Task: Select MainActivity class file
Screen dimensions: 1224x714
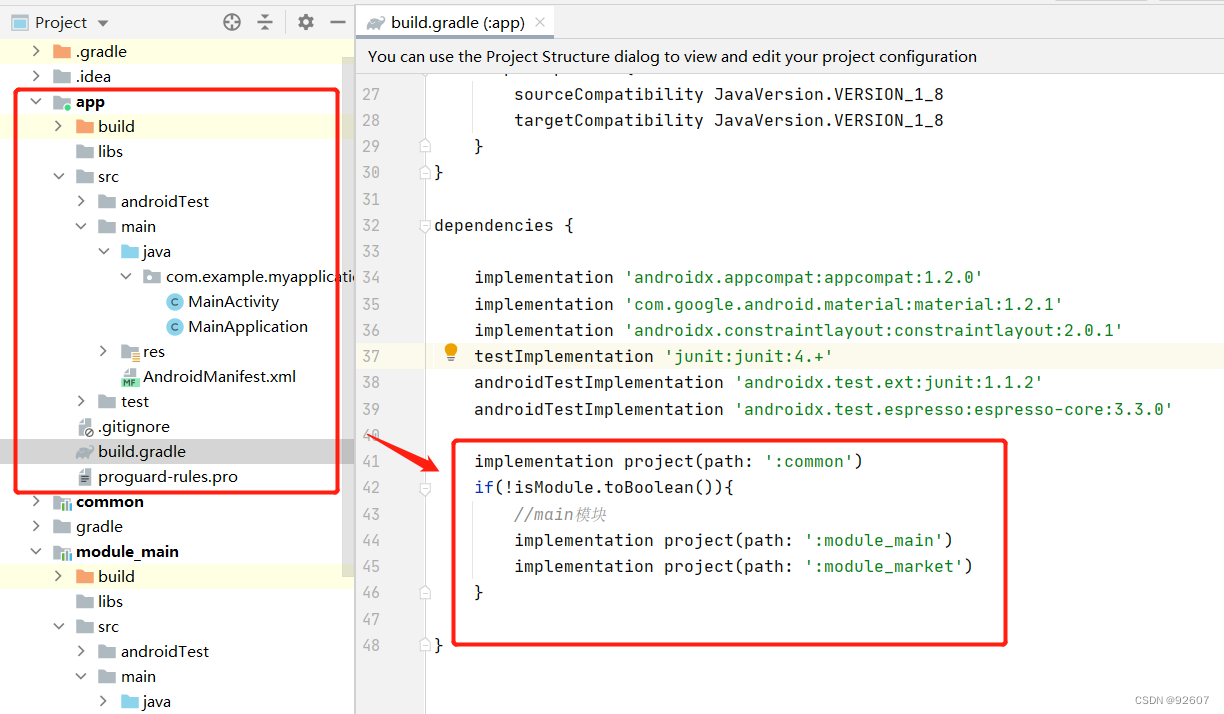Action: (233, 301)
